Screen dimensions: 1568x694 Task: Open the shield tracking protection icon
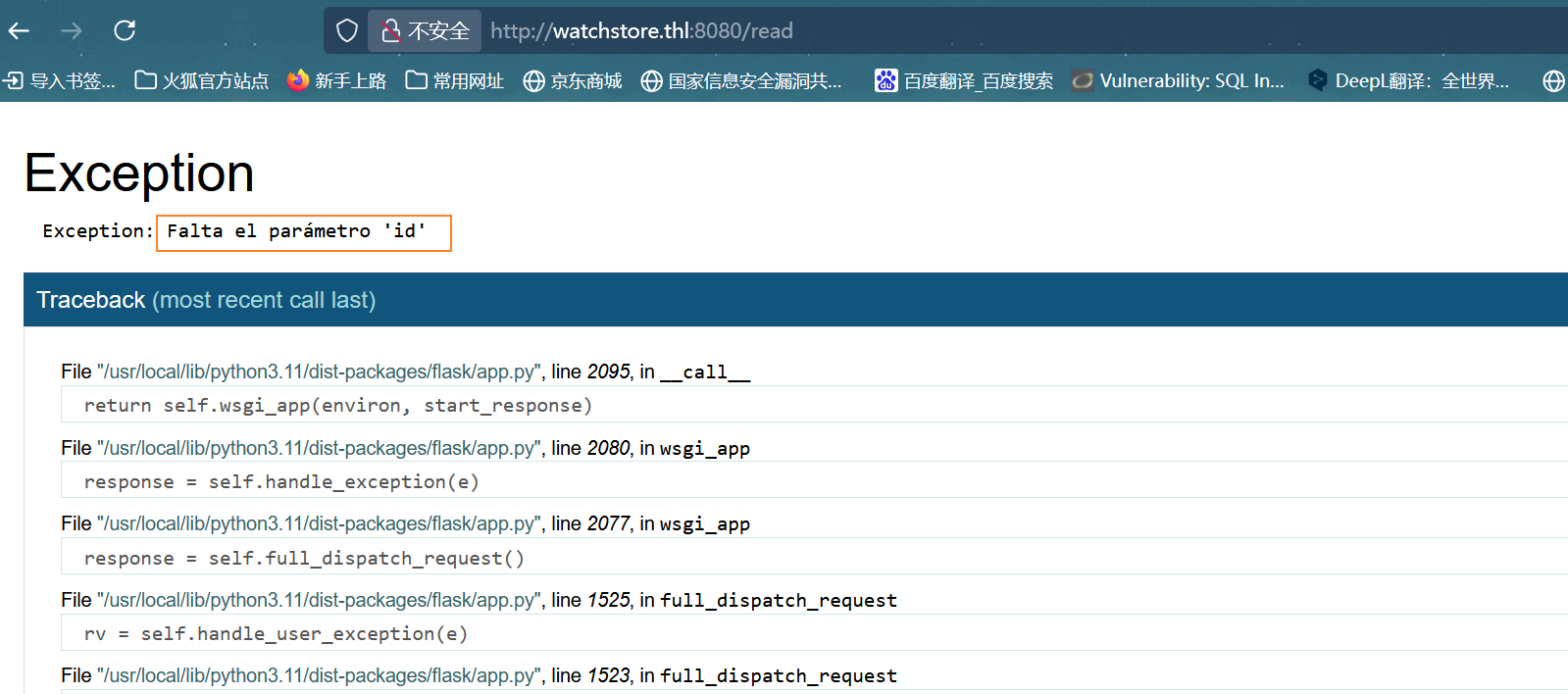coord(347,31)
